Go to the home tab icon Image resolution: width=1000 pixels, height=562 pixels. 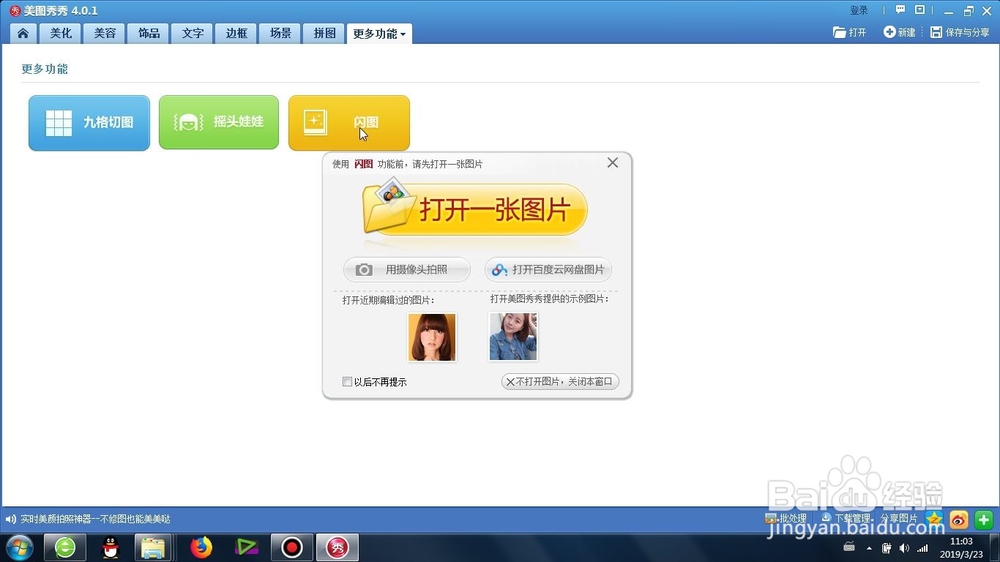[23, 33]
